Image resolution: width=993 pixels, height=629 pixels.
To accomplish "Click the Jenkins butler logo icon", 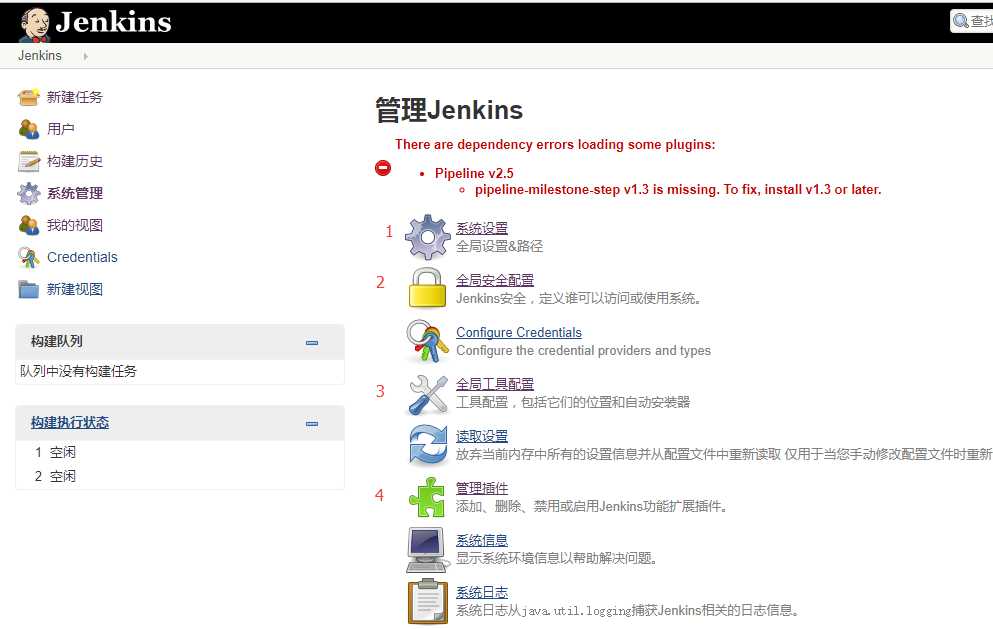I will coord(34,24).
